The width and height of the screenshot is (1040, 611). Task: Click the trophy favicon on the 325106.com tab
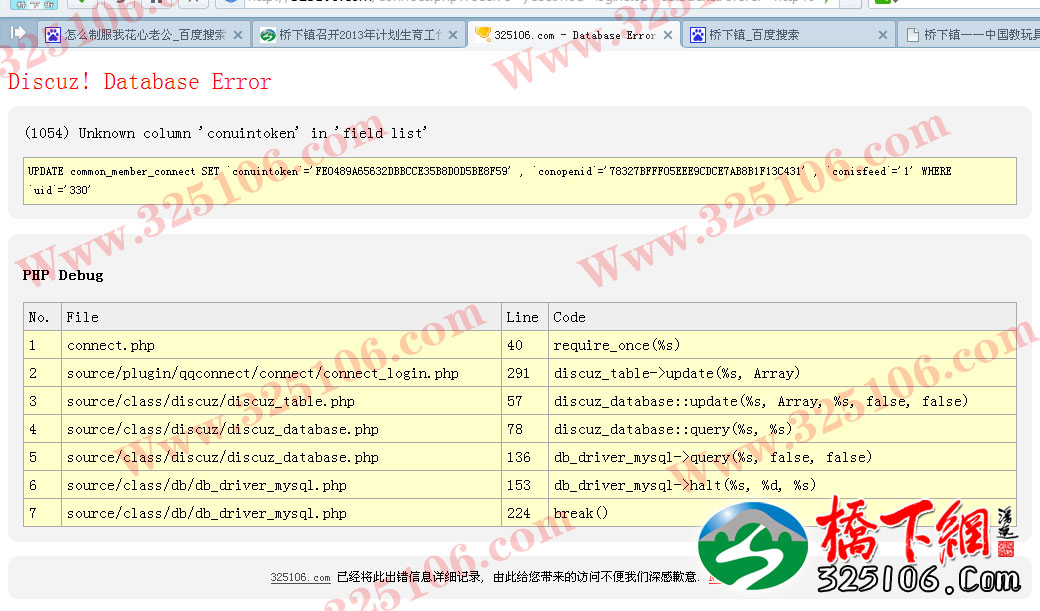483,34
